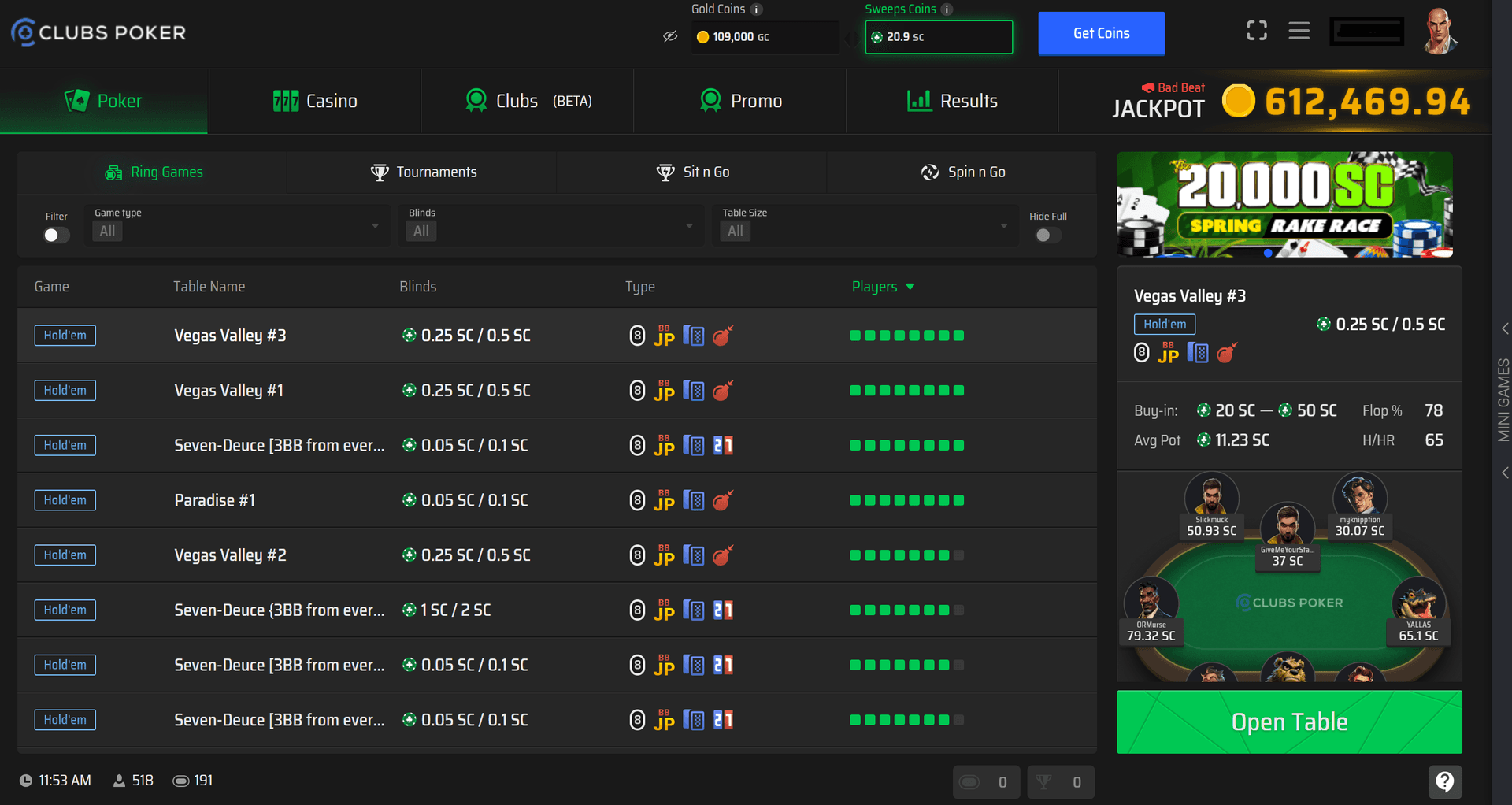This screenshot has height=805, width=1512.
Task: Switch to the Poker tab
Action: pos(104,101)
